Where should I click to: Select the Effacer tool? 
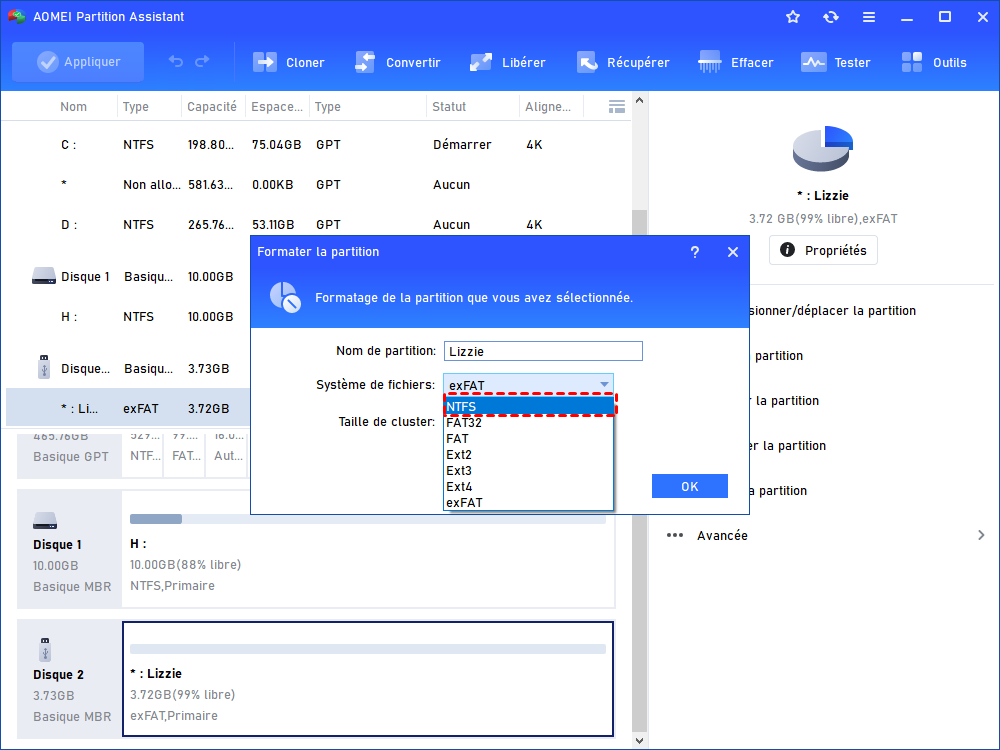coord(711,62)
